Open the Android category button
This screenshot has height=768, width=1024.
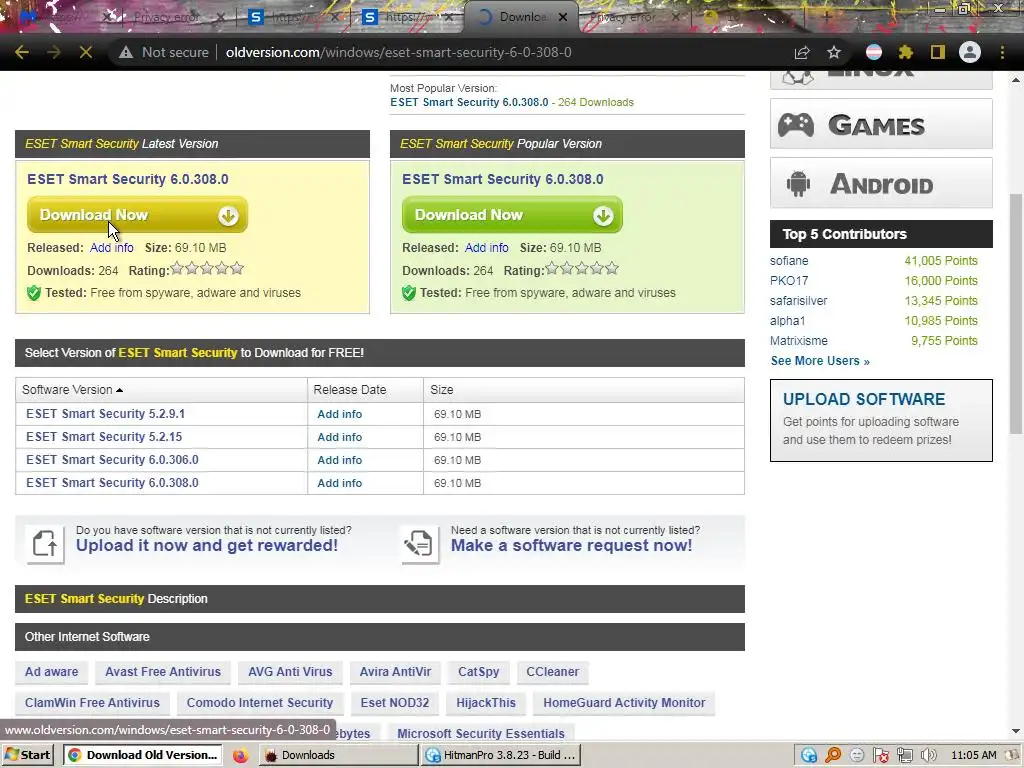click(881, 184)
